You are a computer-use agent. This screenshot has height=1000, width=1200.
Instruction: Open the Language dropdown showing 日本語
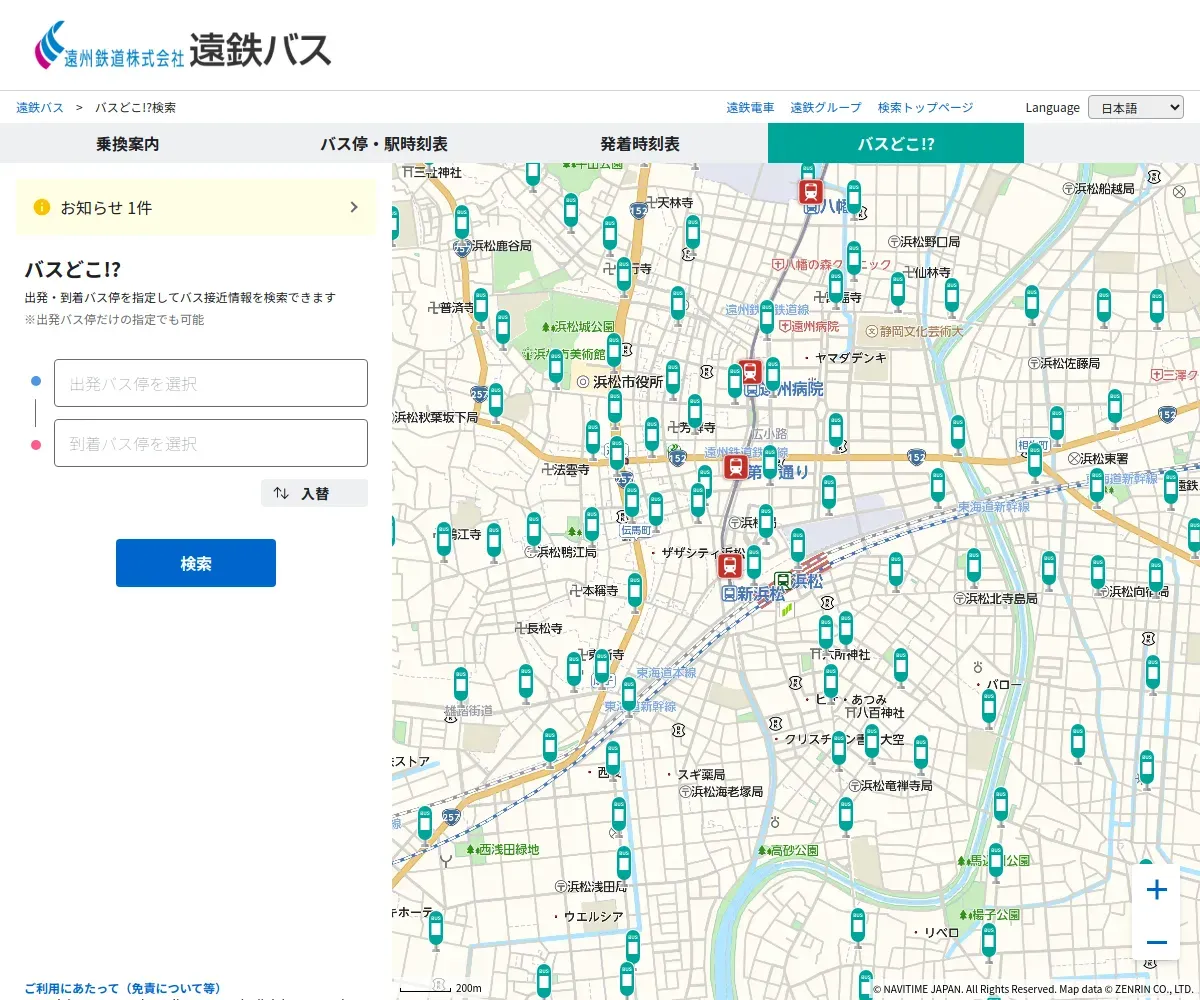click(1136, 107)
